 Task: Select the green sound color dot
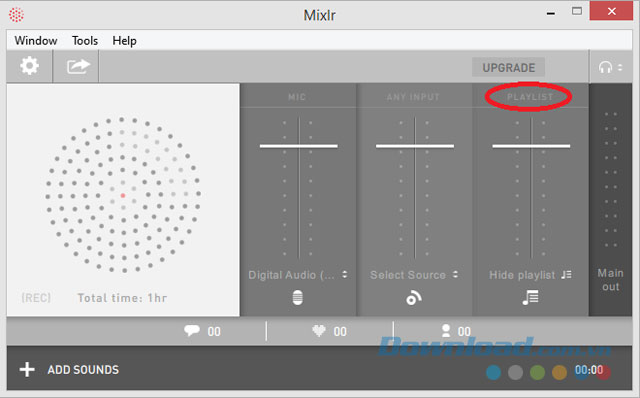tap(537, 372)
